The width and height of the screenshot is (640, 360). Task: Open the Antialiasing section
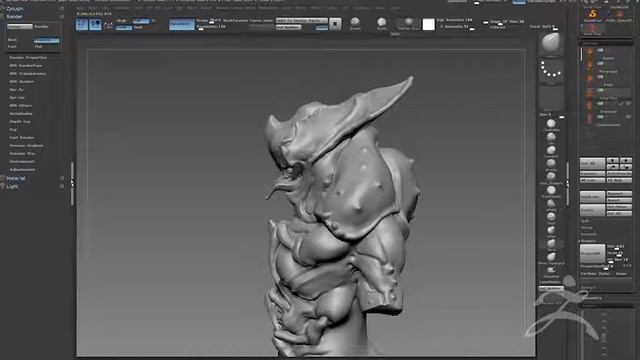click(x=21, y=114)
